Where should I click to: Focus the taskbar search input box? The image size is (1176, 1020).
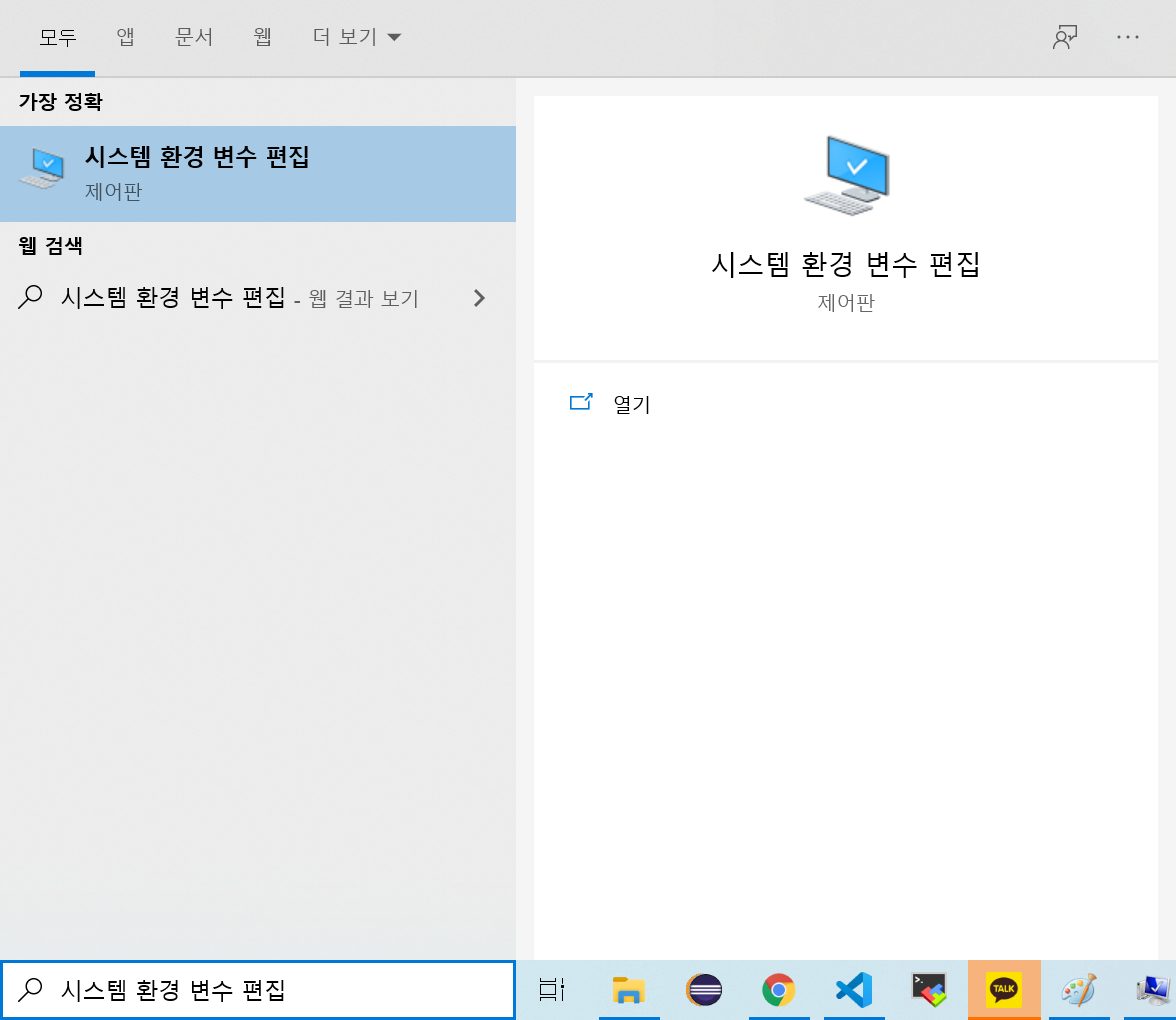258,990
